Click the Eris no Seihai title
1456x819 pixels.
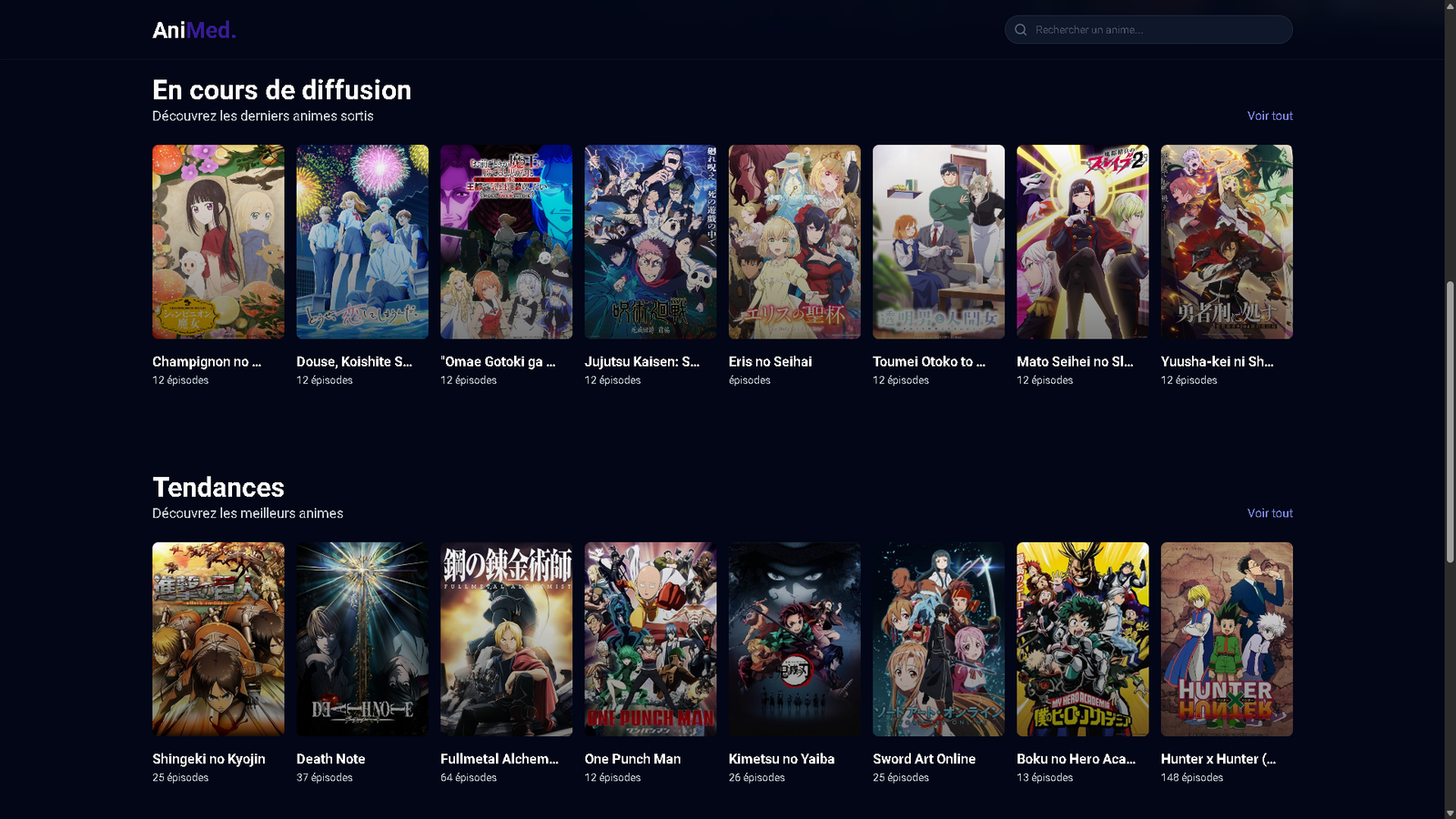(770, 361)
